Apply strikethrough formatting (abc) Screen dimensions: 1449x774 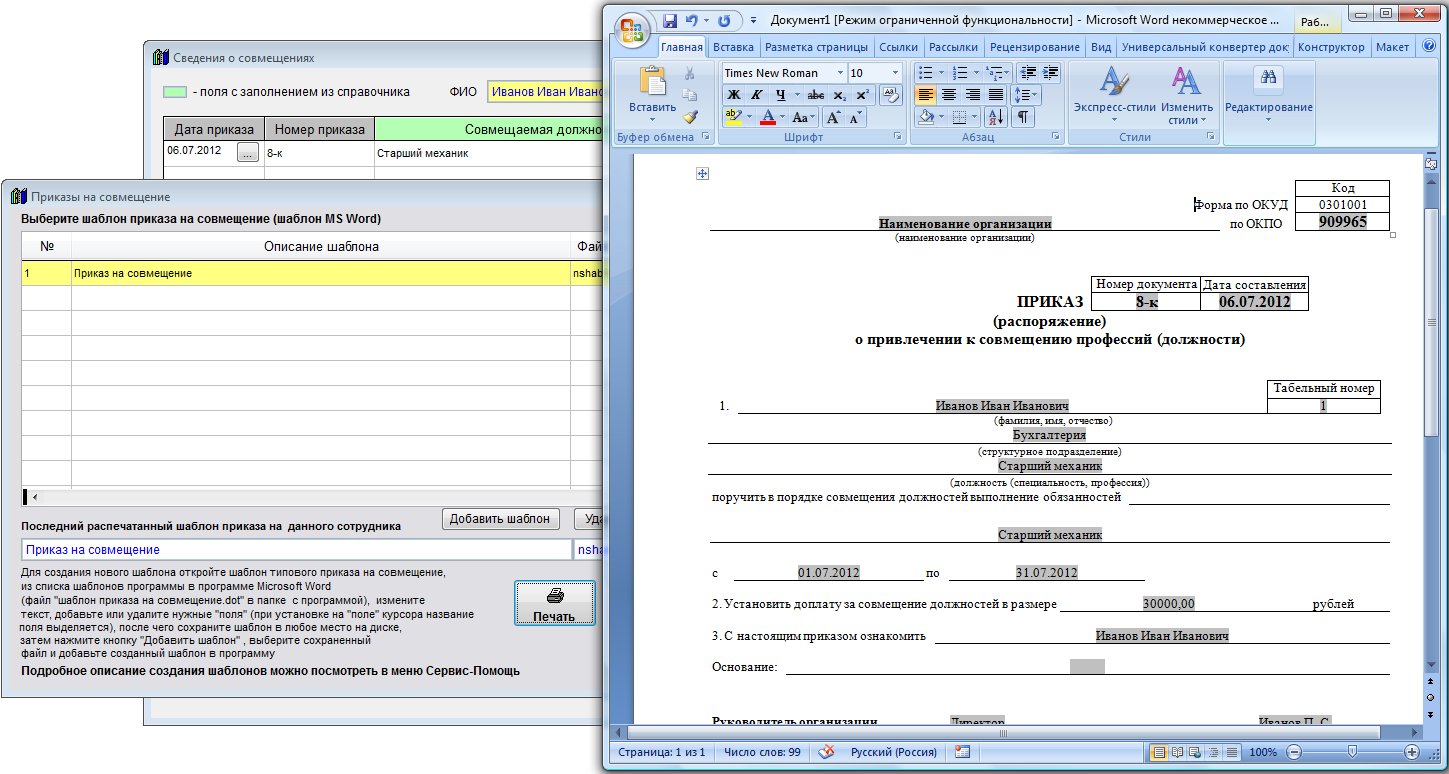(x=815, y=95)
